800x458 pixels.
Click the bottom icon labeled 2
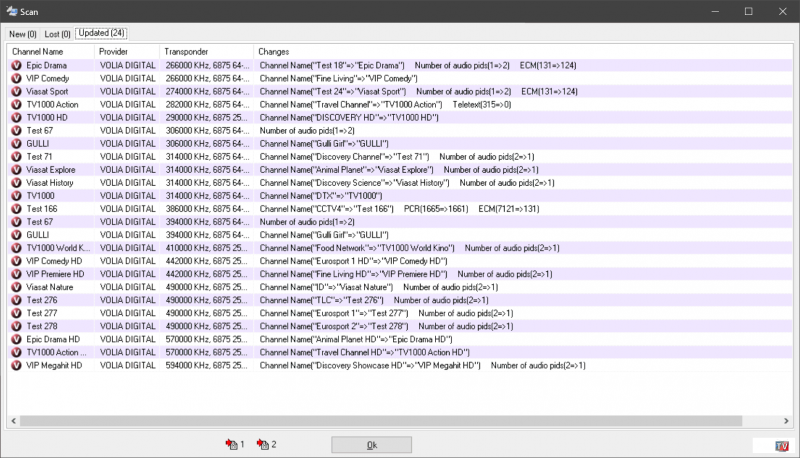click(266, 445)
